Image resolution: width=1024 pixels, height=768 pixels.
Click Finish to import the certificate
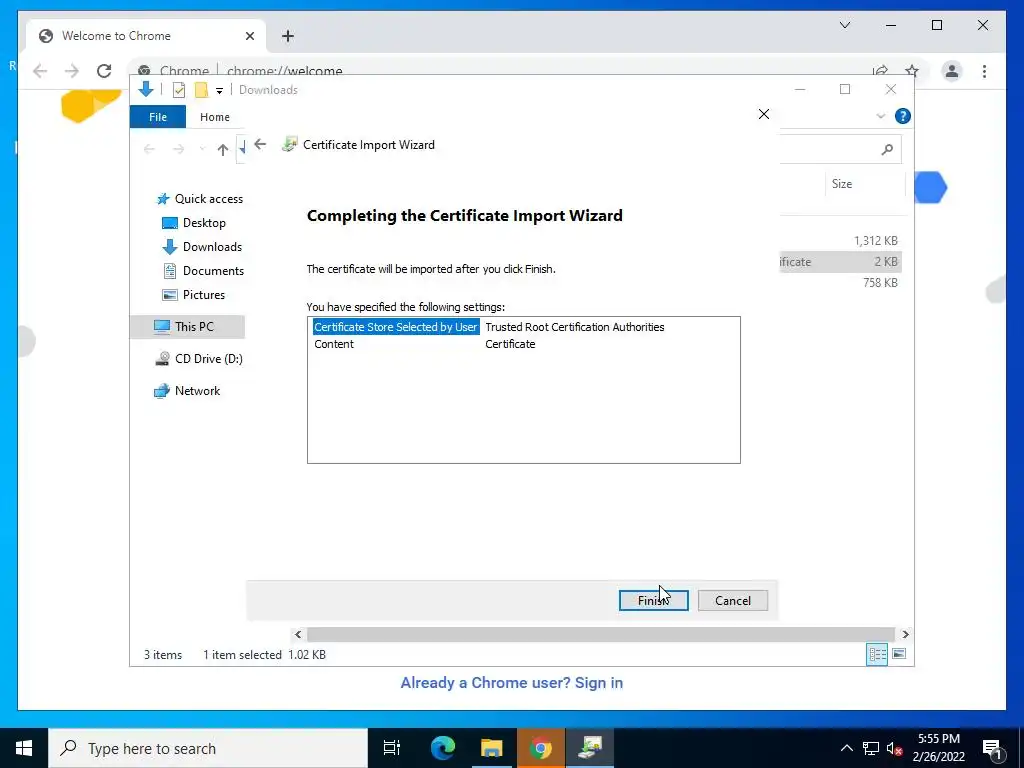[x=653, y=600]
